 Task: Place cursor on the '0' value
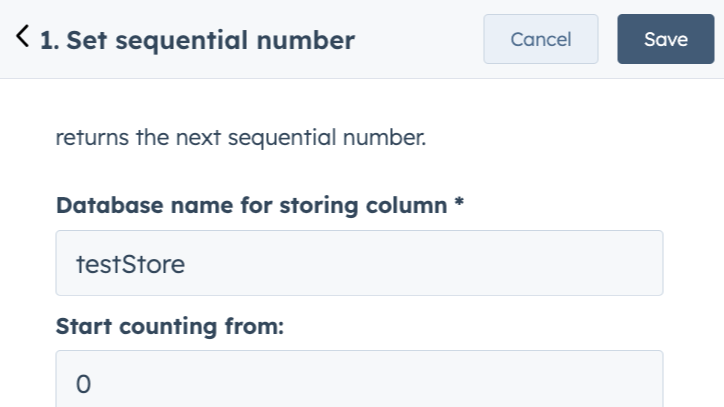82,383
